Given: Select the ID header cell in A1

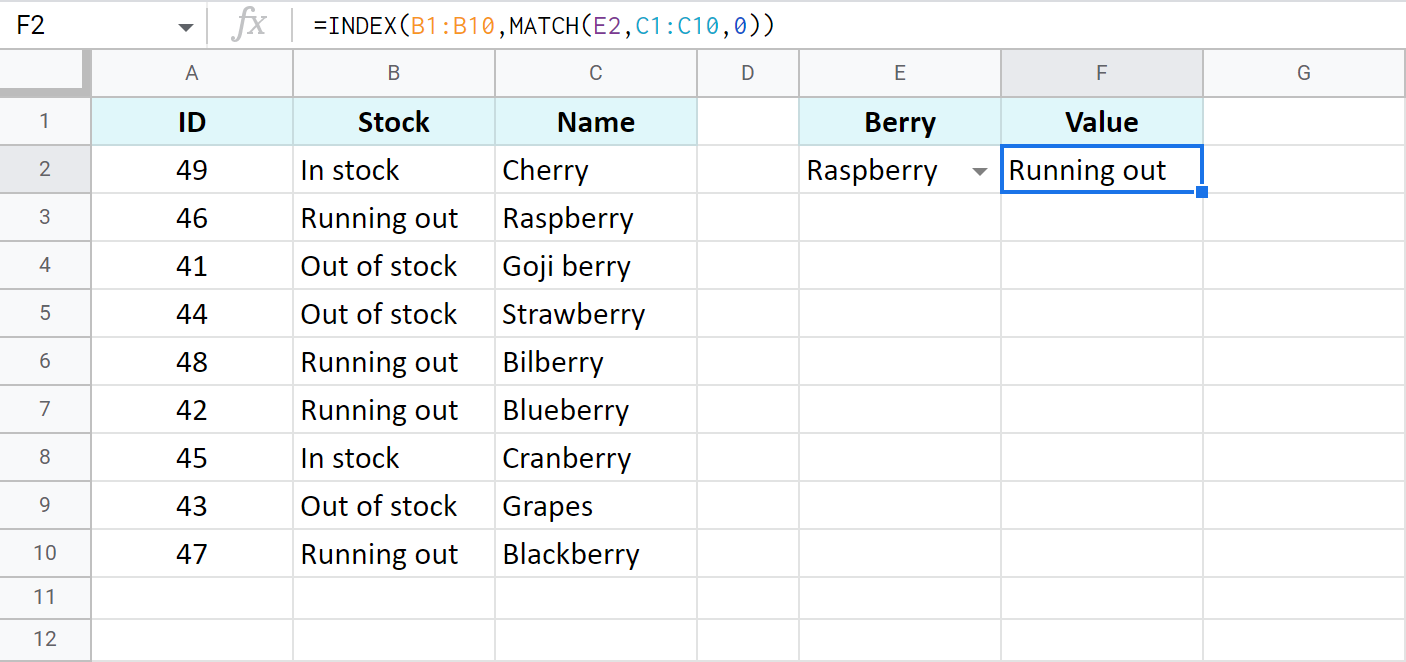Looking at the screenshot, I should (x=191, y=121).
